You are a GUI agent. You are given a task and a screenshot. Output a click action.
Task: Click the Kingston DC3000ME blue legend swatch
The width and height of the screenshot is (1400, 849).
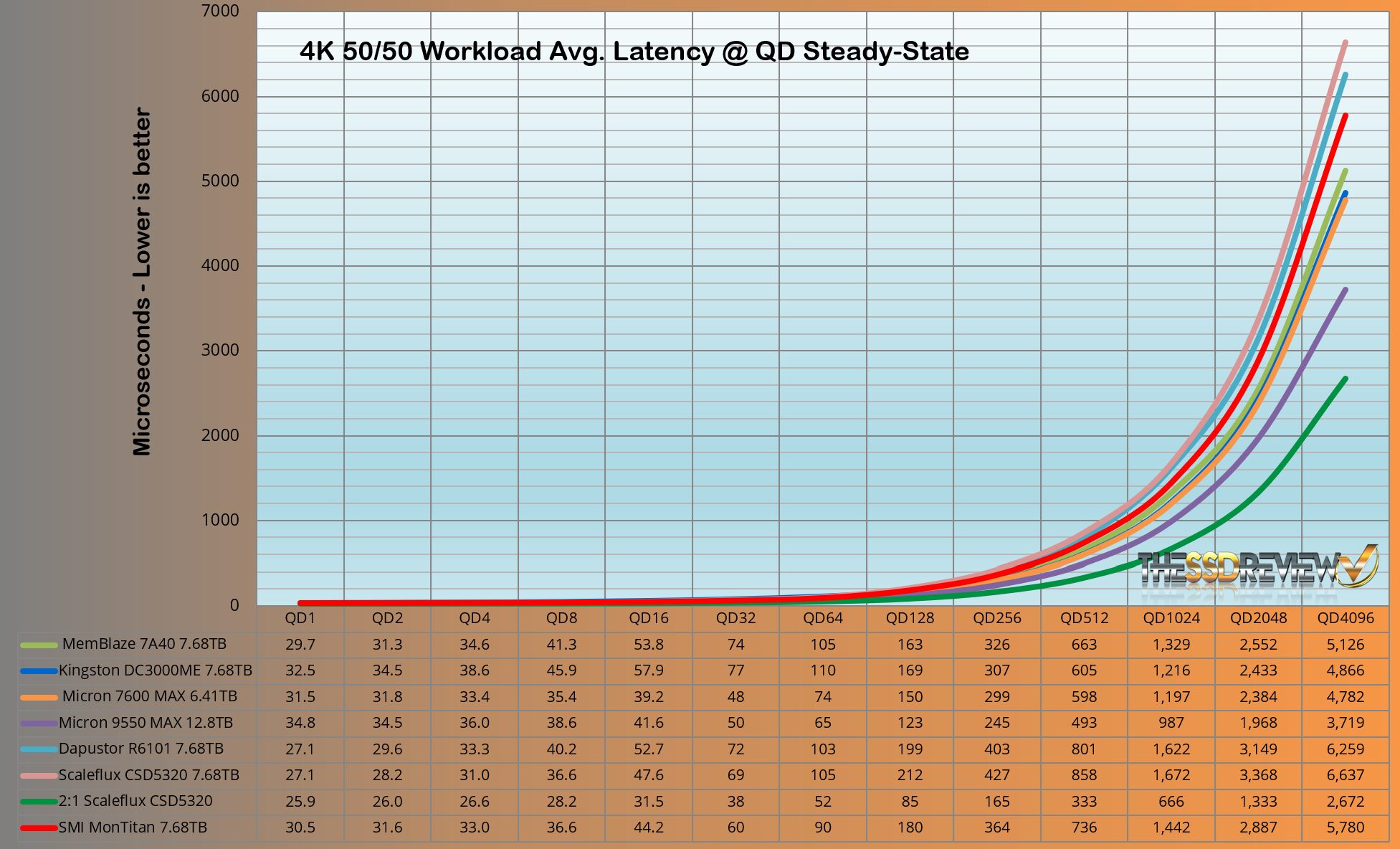[x=39, y=671]
